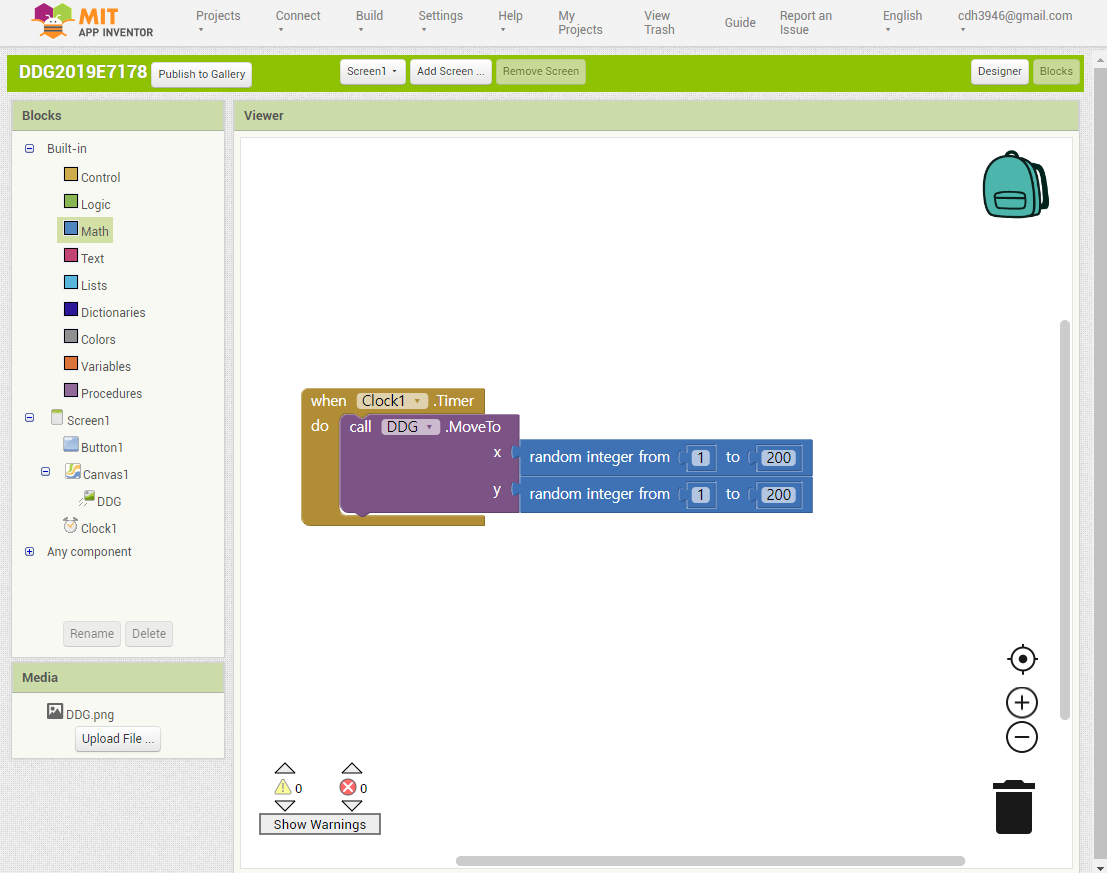Go to next warning down arrow
The image size is (1107, 873).
(x=285, y=805)
